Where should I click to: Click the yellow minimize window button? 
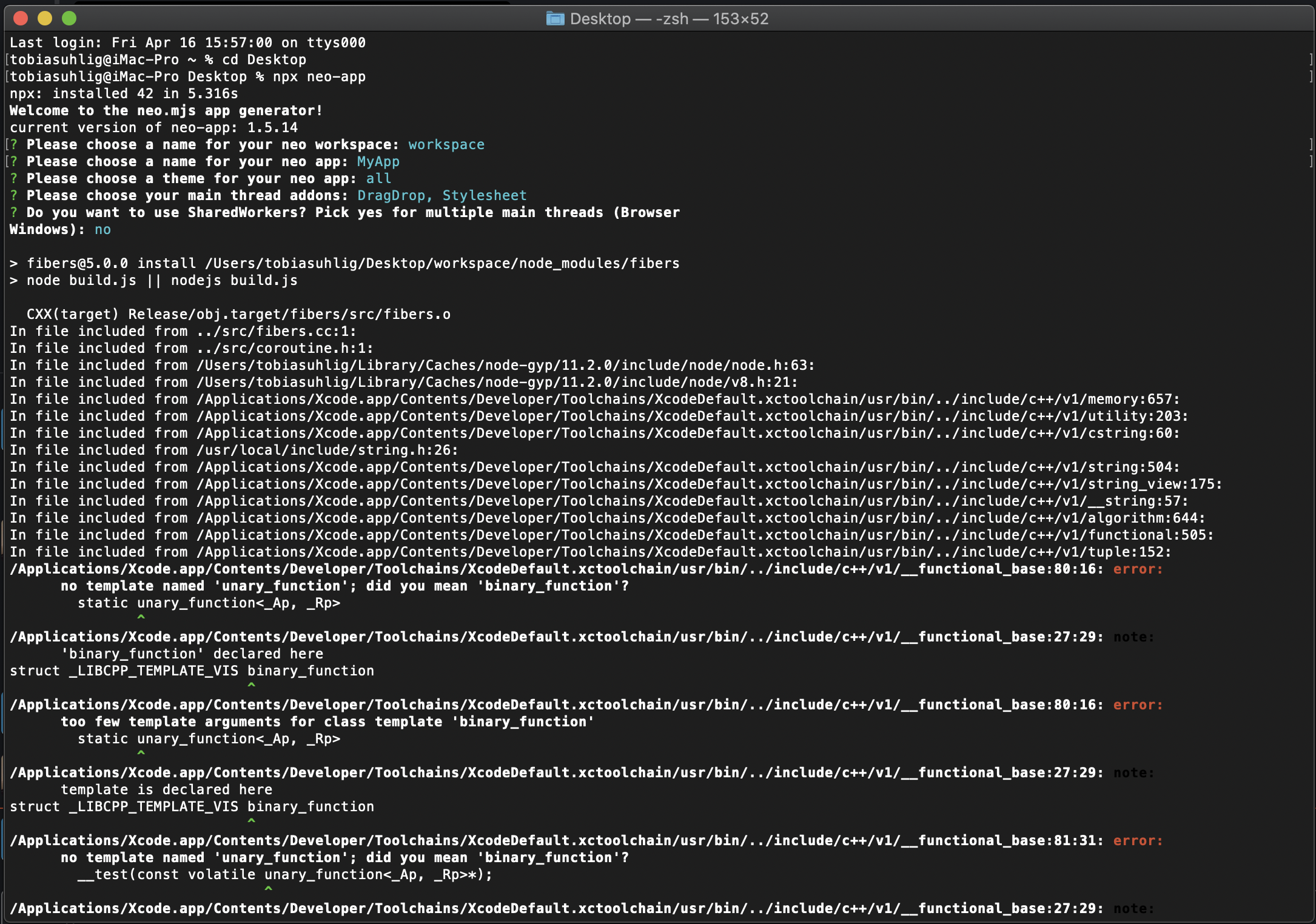coord(45,19)
